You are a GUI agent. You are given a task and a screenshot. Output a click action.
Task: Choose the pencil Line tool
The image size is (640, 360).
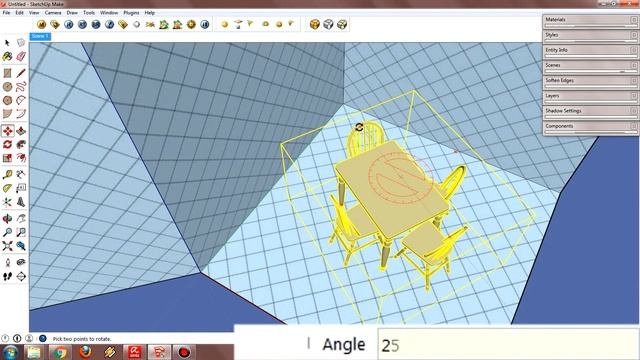[x=21, y=73]
